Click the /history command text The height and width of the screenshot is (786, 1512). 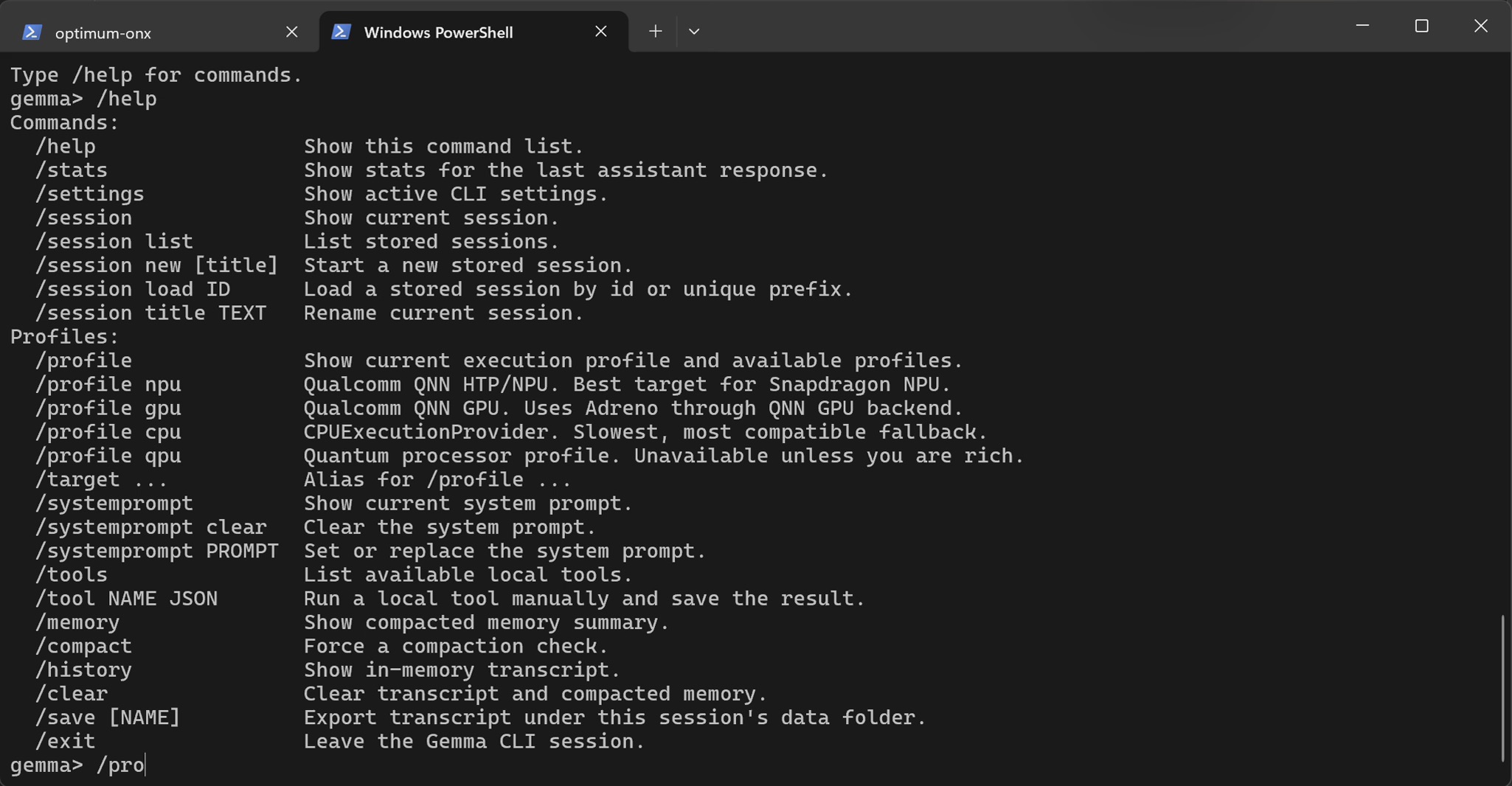[83, 670]
